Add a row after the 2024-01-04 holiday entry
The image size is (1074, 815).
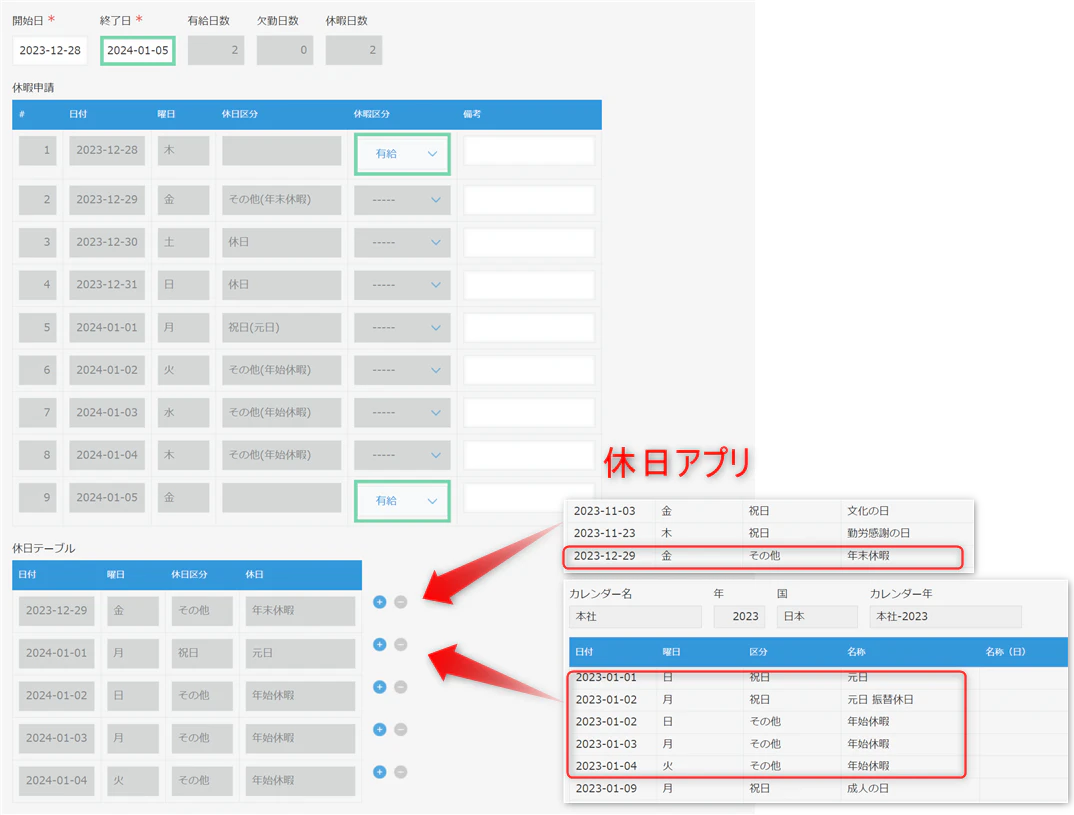(x=379, y=772)
